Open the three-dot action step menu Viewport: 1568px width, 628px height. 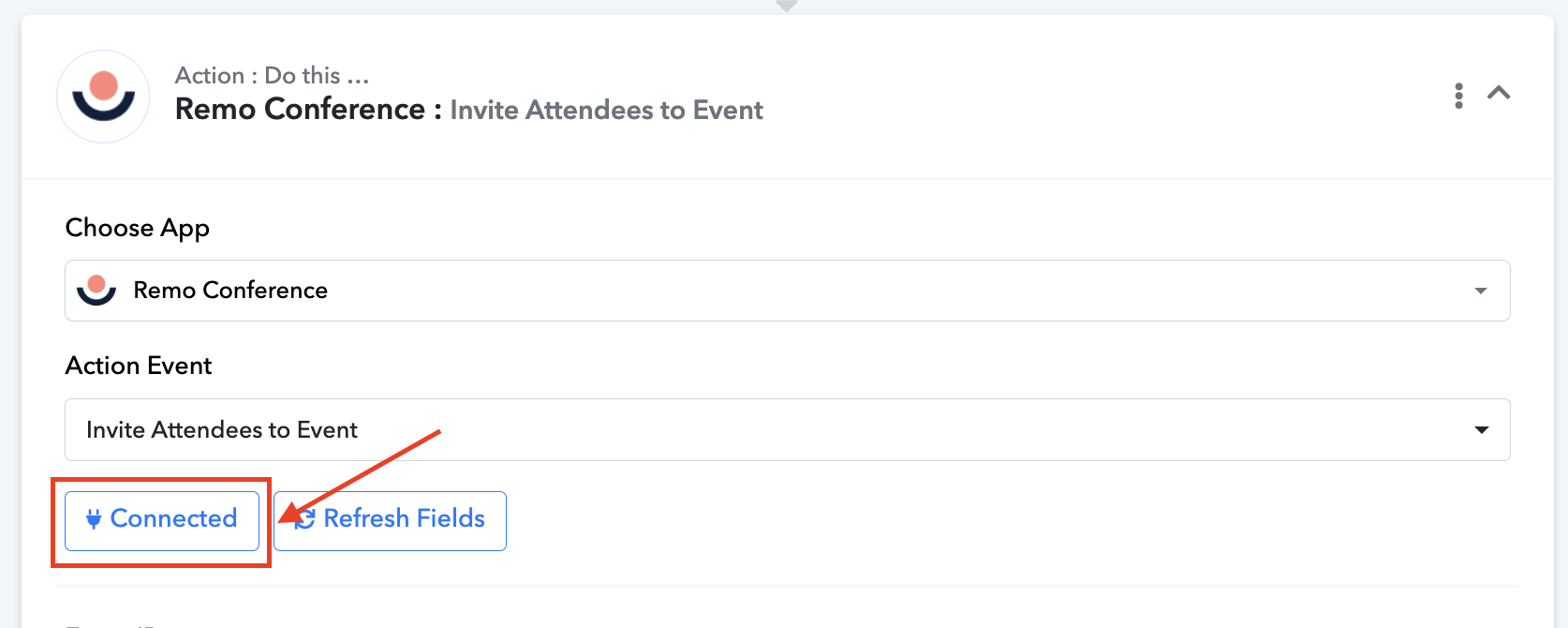1458,96
